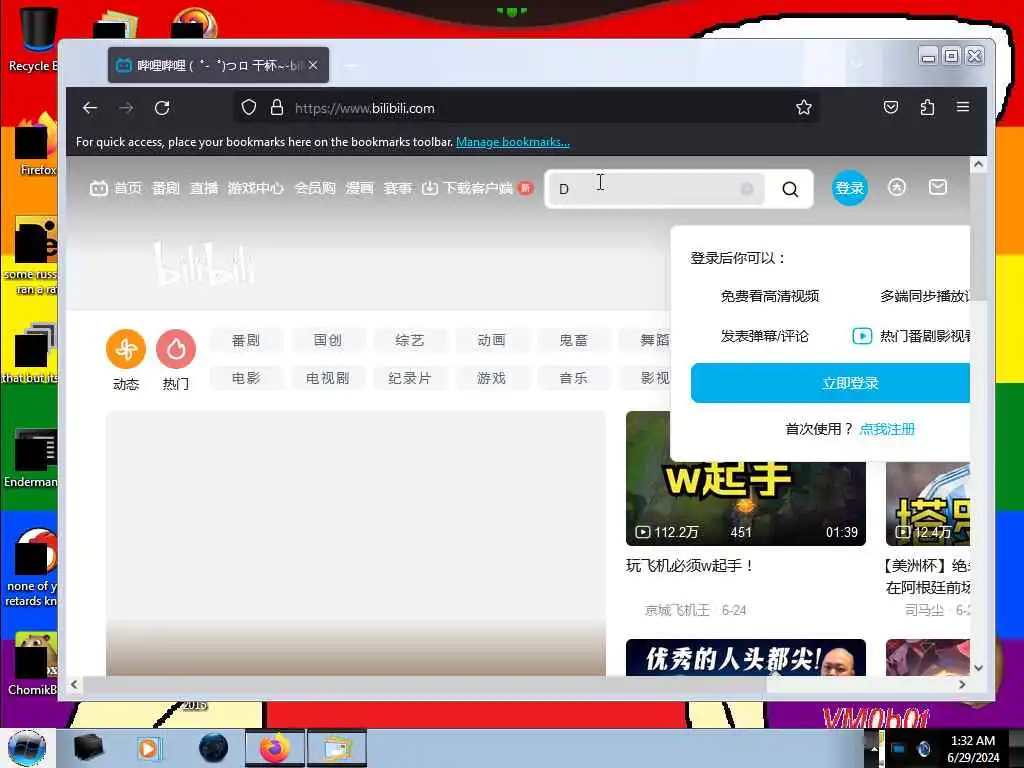Open the media player taskbar icon
1024x768 pixels.
148,748
